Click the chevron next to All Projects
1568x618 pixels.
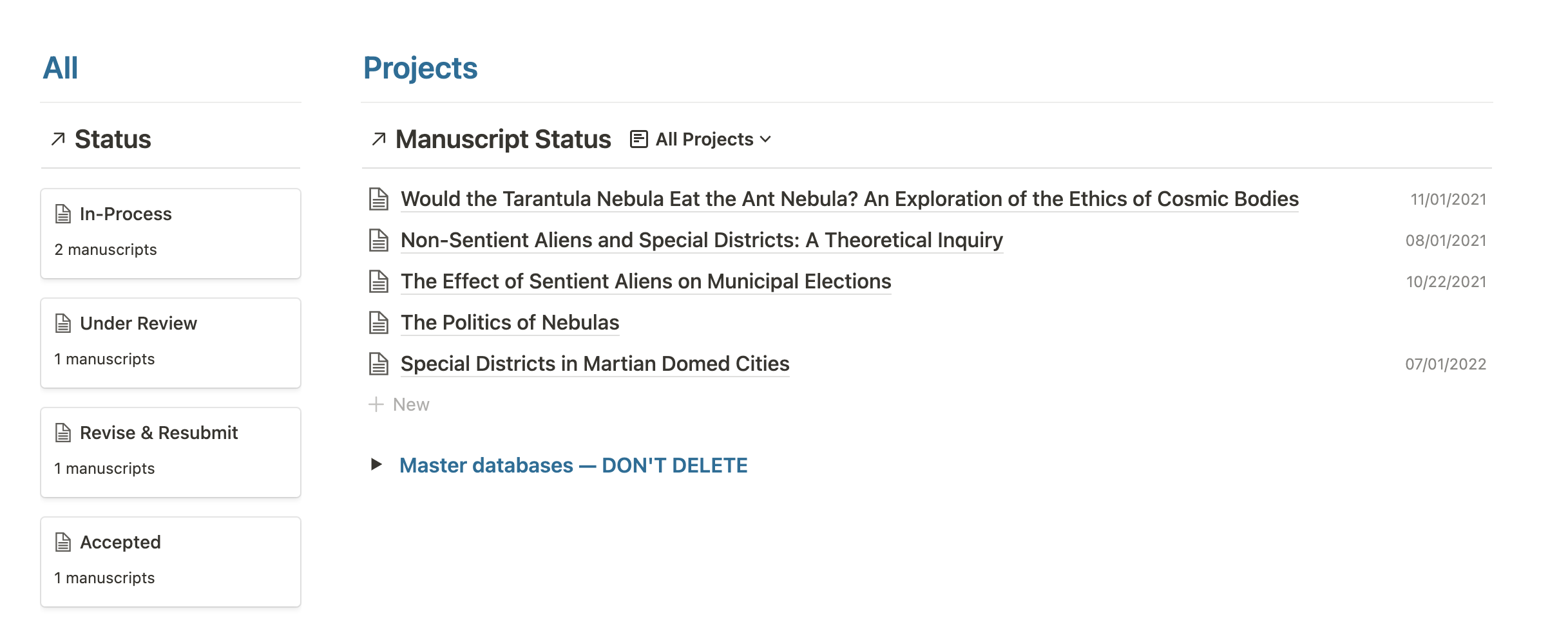coord(765,140)
